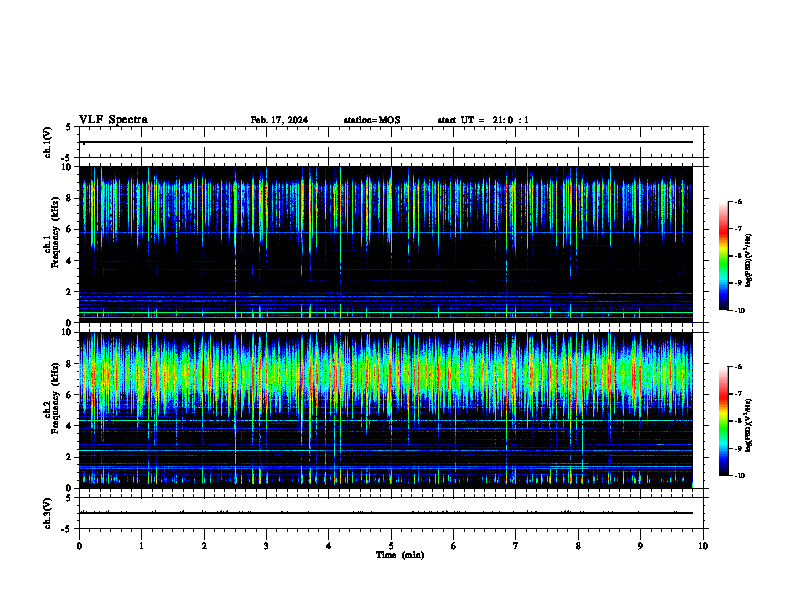
Task: Click inside the ch.1 frequency spectrogram panel
Action: pos(385,244)
